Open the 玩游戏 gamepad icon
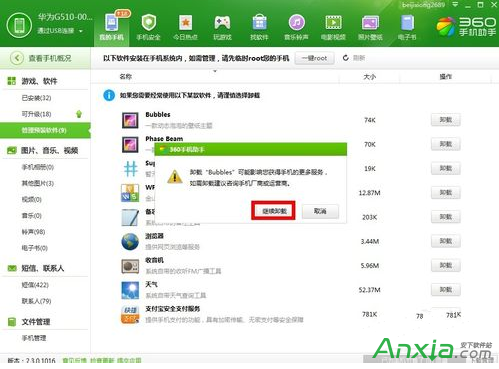499x369 pixels. (x=222, y=23)
